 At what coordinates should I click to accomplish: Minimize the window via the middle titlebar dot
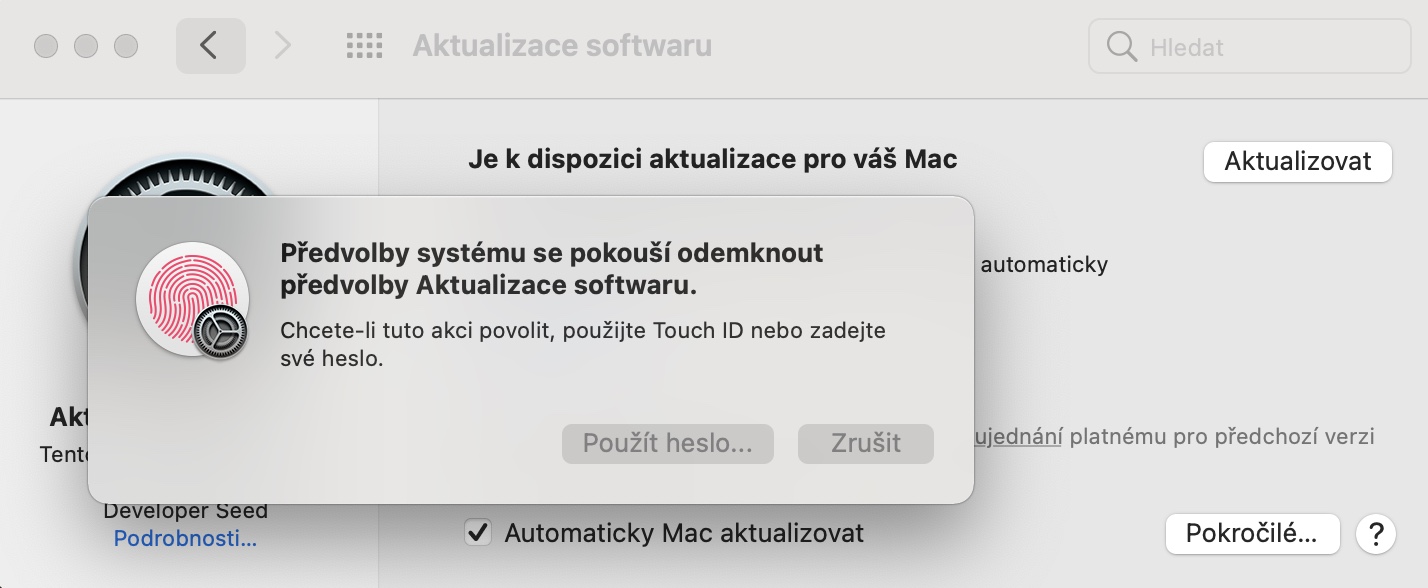pyautogui.click(x=86, y=46)
